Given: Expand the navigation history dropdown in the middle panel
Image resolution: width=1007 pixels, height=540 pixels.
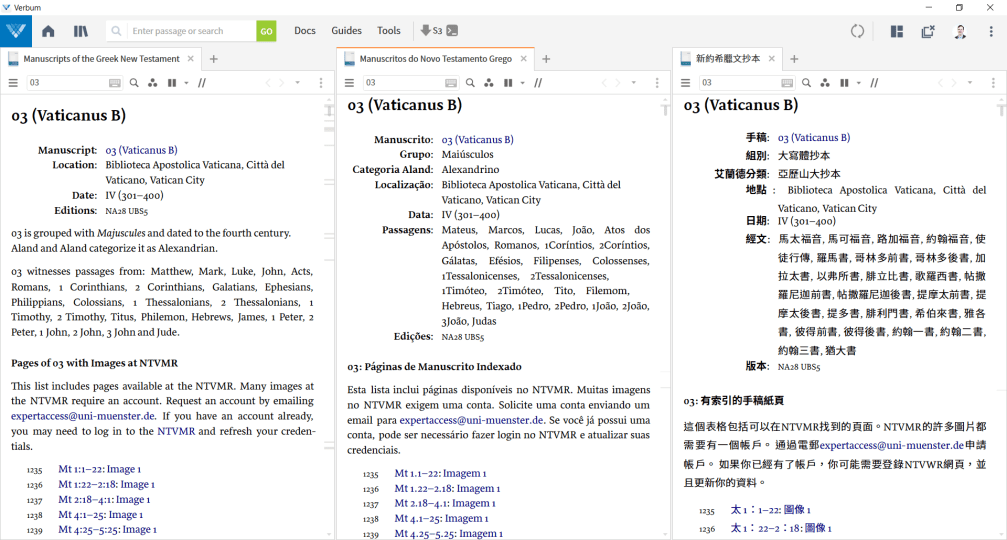Looking at the screenshot, I should (635, 83).
